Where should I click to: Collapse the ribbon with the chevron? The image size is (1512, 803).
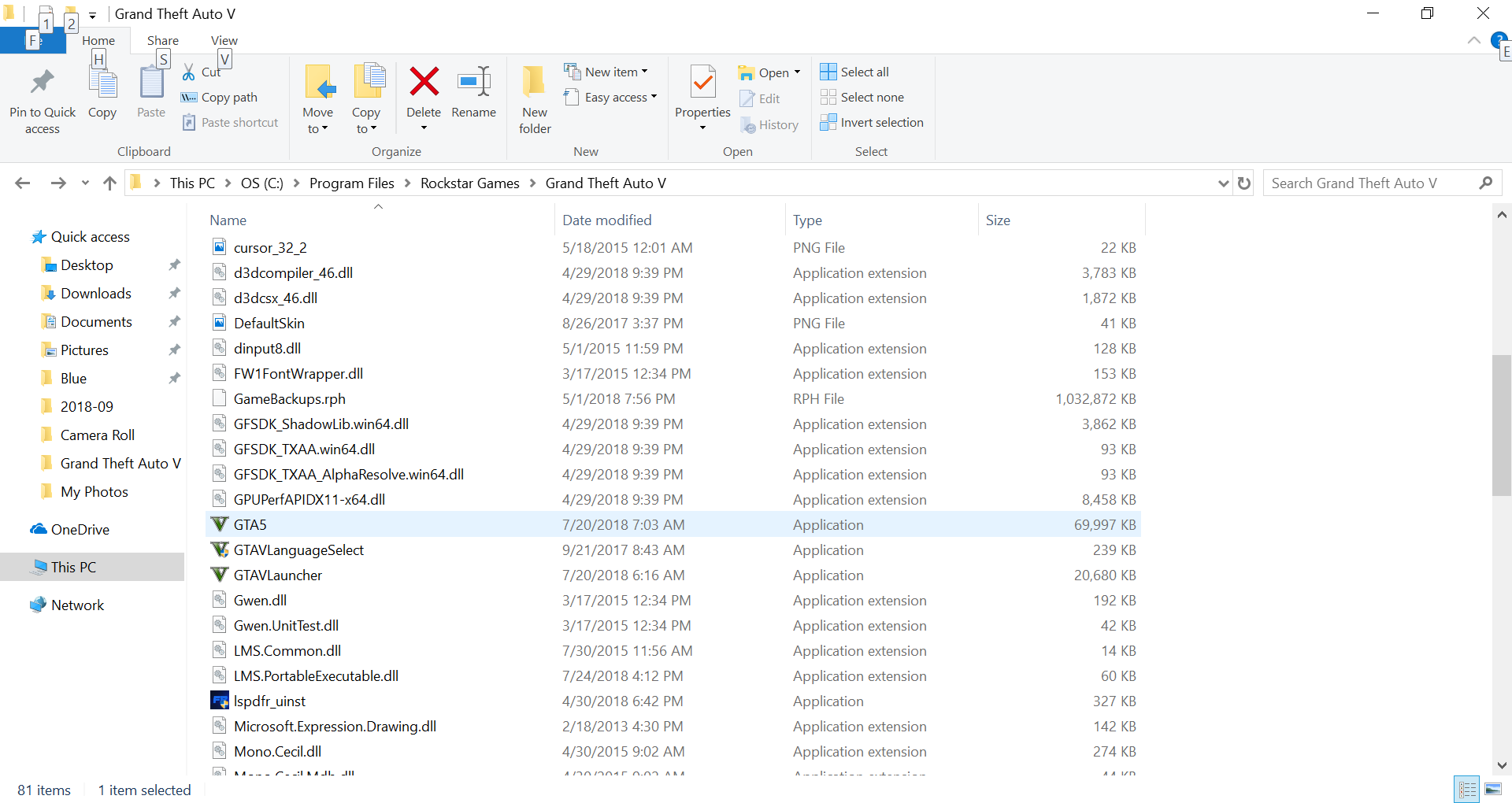coord(1473,40)
